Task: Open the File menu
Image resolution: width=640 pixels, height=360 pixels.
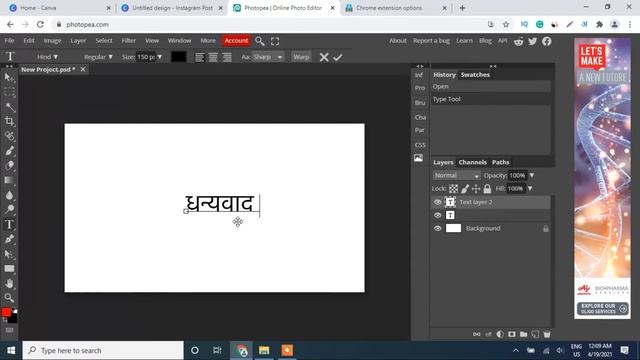Action: point(9,41)
